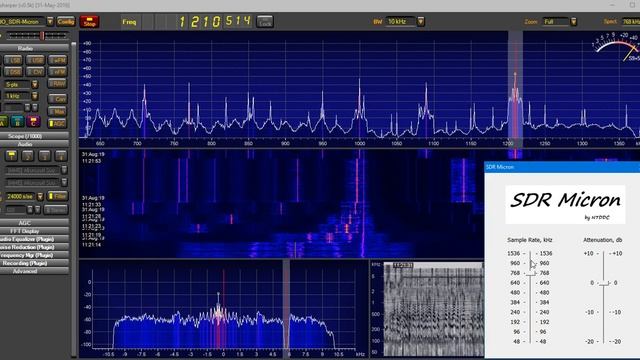Click the audio spectrogram thumbnail
Viewport: 640px width, 360px height.
tap(433, 309)
